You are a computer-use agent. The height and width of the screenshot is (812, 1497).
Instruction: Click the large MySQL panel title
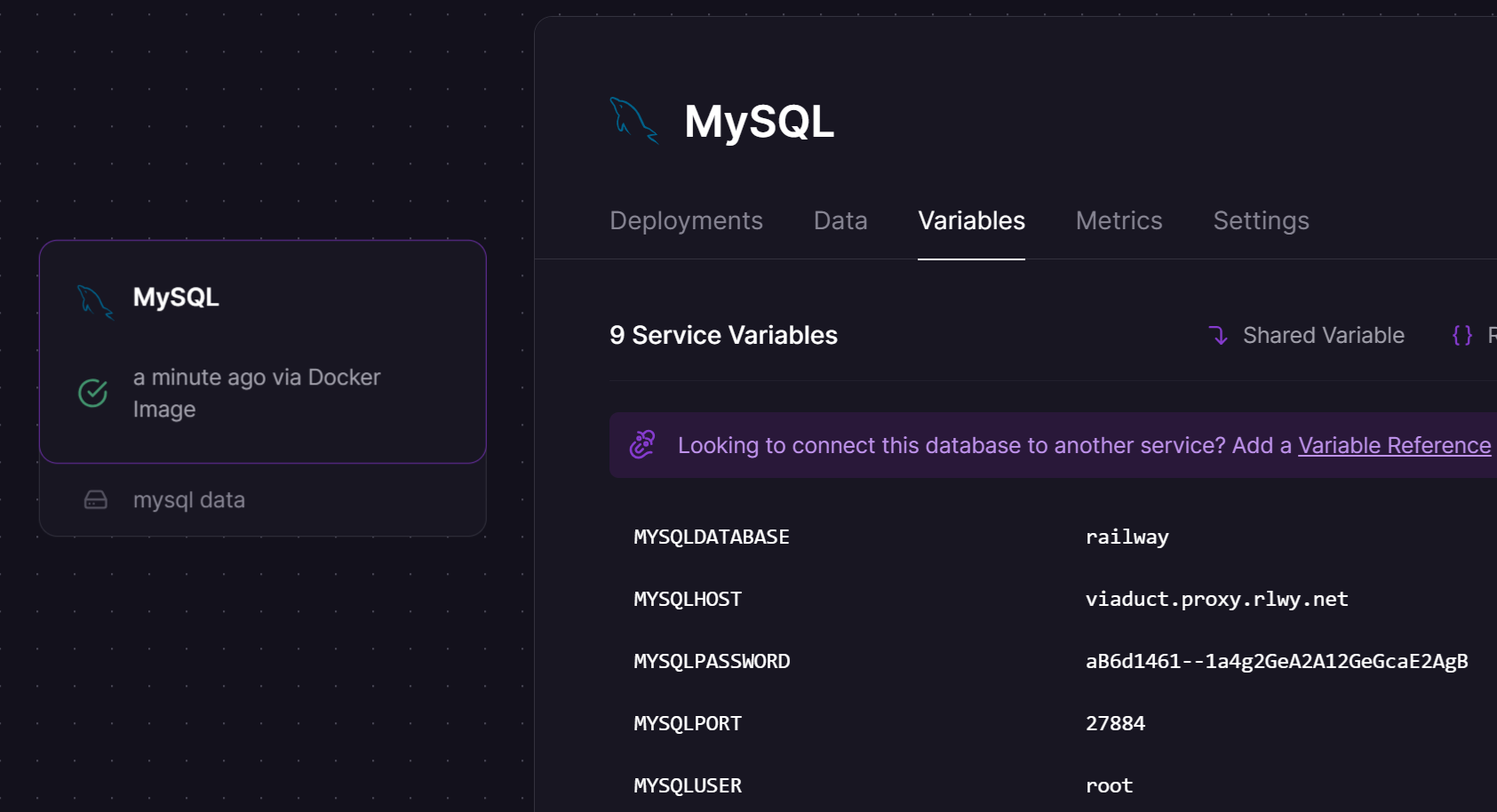(759, 121)
